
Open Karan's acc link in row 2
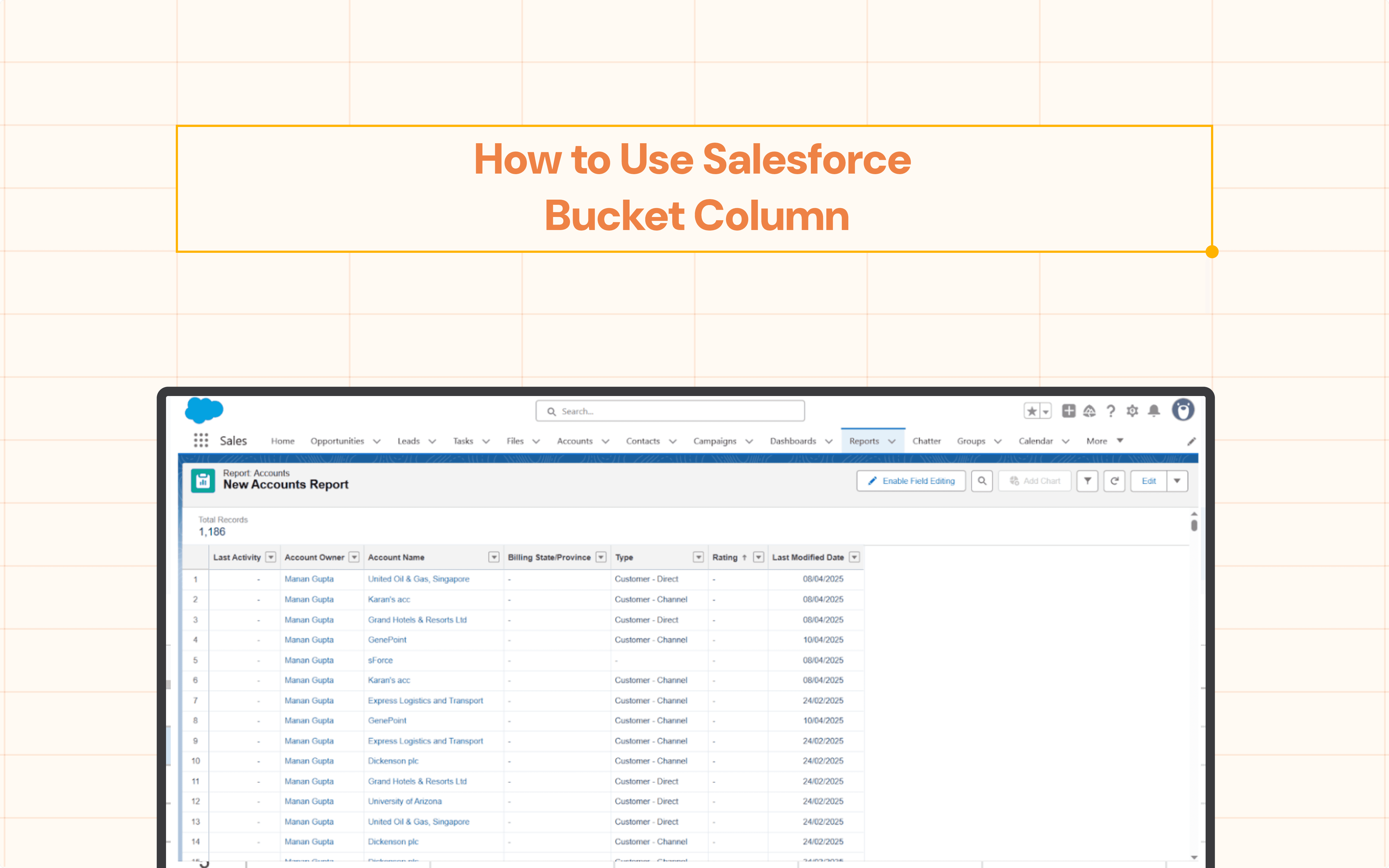[x=389, y=599]
